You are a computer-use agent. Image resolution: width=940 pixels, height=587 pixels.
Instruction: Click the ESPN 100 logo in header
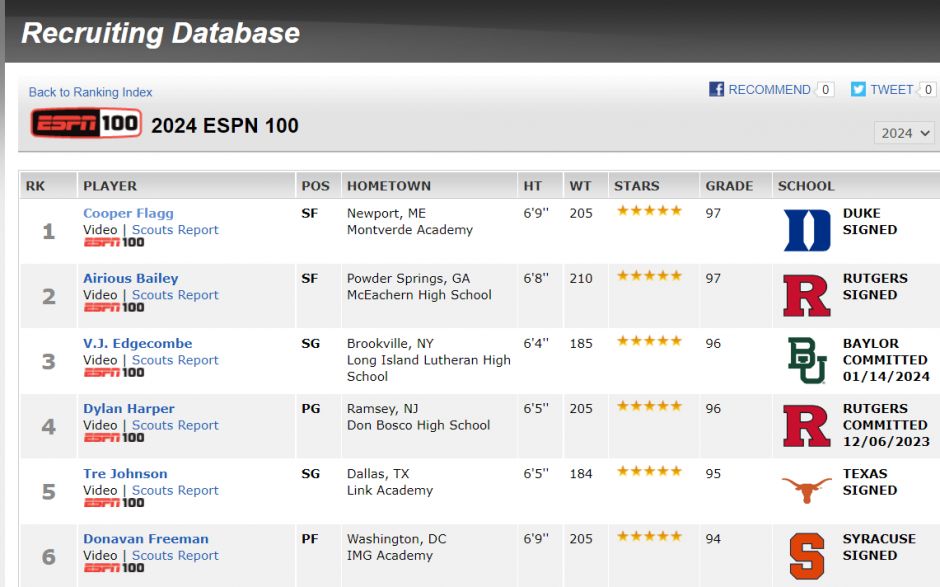[86, 124]
